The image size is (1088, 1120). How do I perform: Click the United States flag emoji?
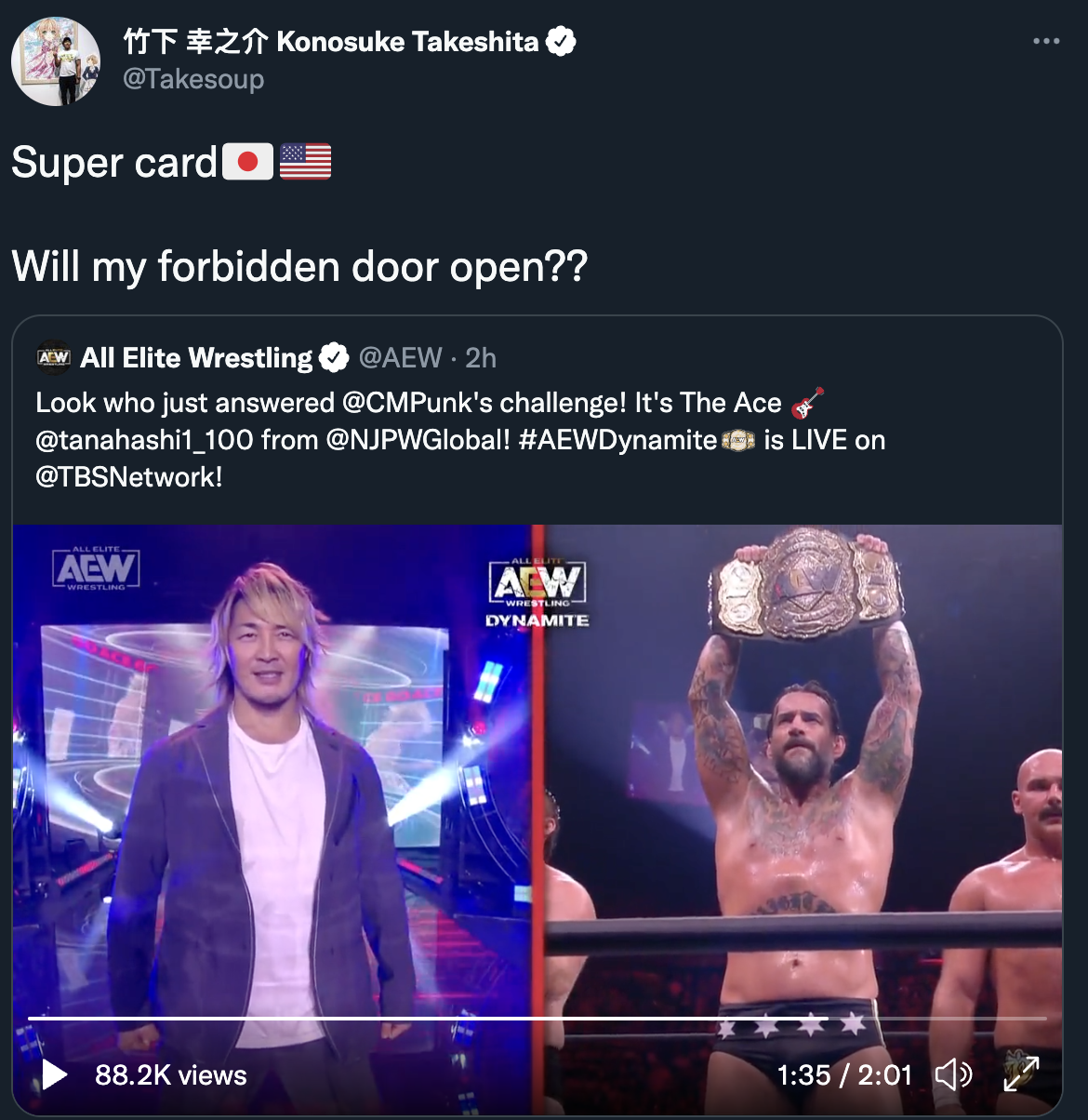pyautogui.click(x=305, y=162)
